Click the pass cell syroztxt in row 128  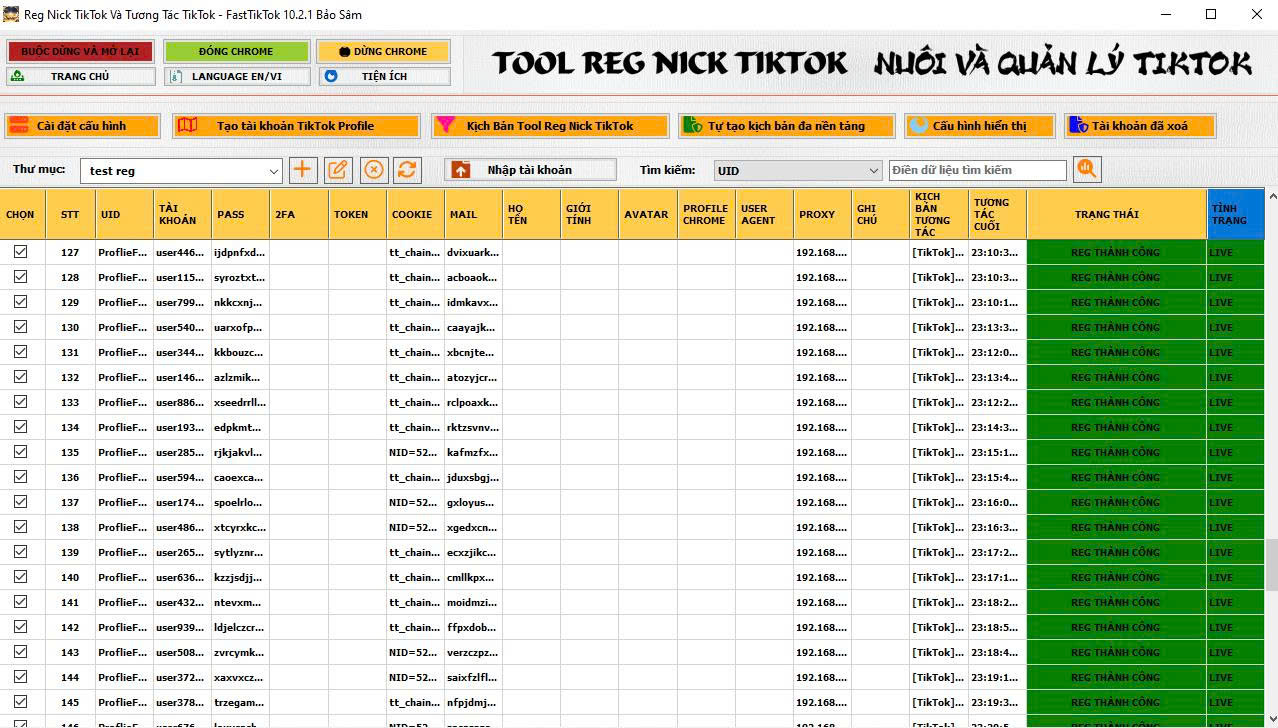tap(240, 277)
